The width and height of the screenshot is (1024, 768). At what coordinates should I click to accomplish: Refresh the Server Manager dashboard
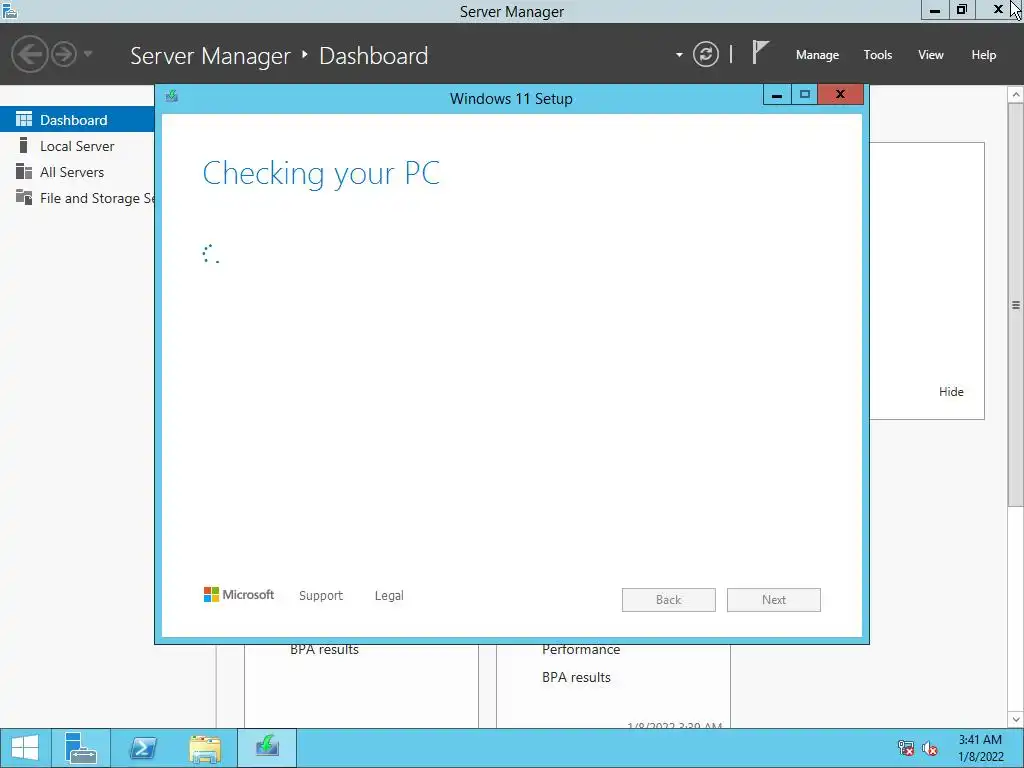pyautogui.click(x=705, y=54)
